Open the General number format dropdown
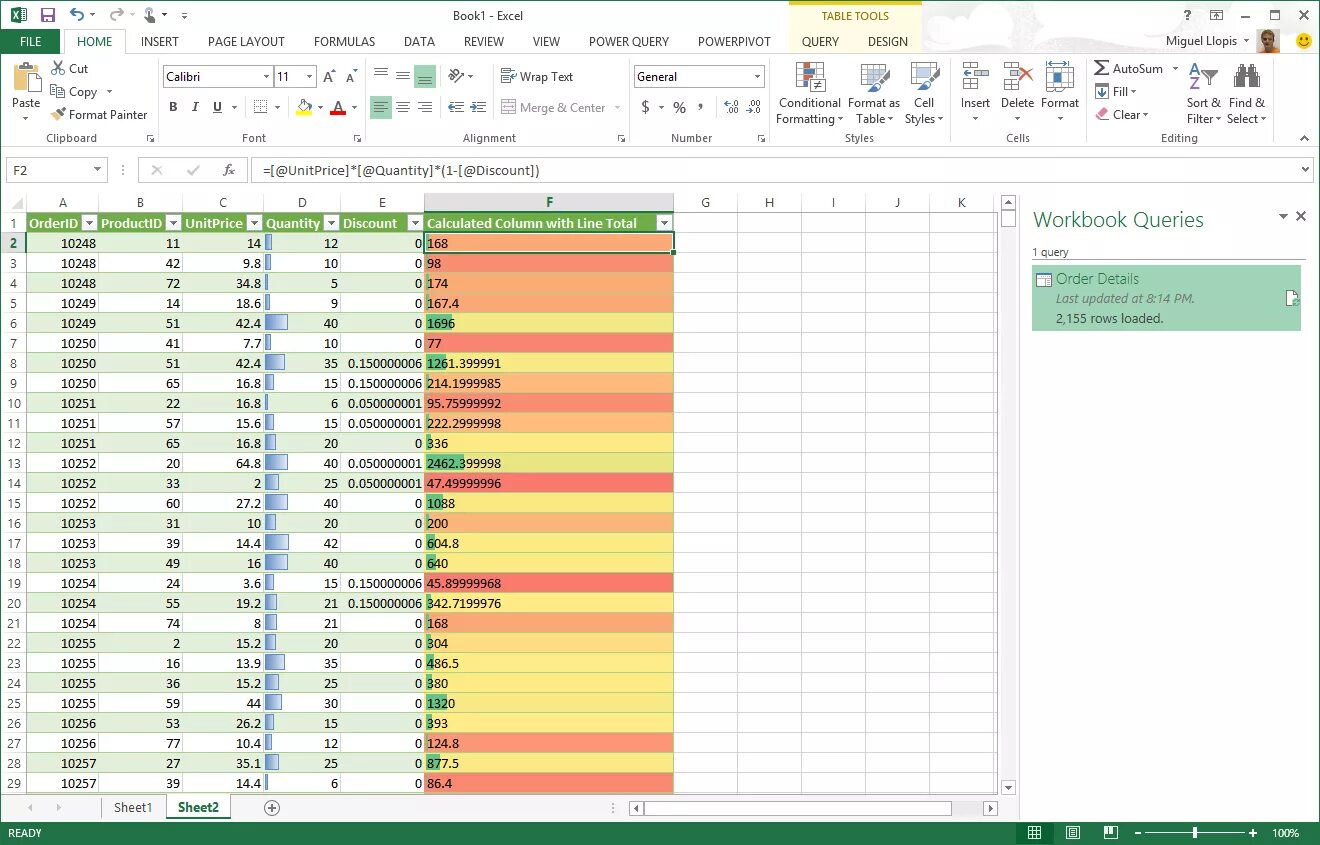Image resolution: width=1320 pixels, height=845 pixels. 757,76
